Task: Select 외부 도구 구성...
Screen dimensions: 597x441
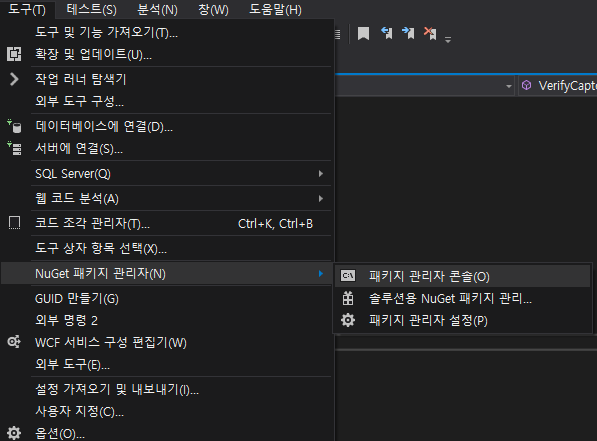Action: point(168,101)
